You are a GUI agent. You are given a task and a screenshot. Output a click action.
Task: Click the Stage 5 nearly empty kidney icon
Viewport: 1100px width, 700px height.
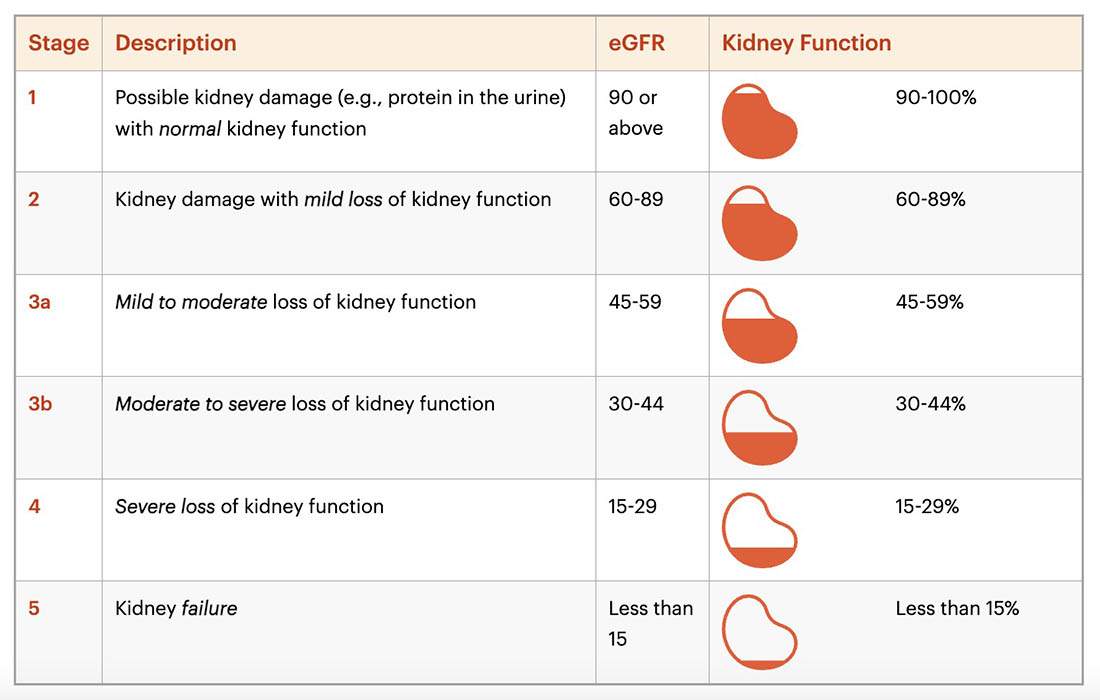point(760,632)
